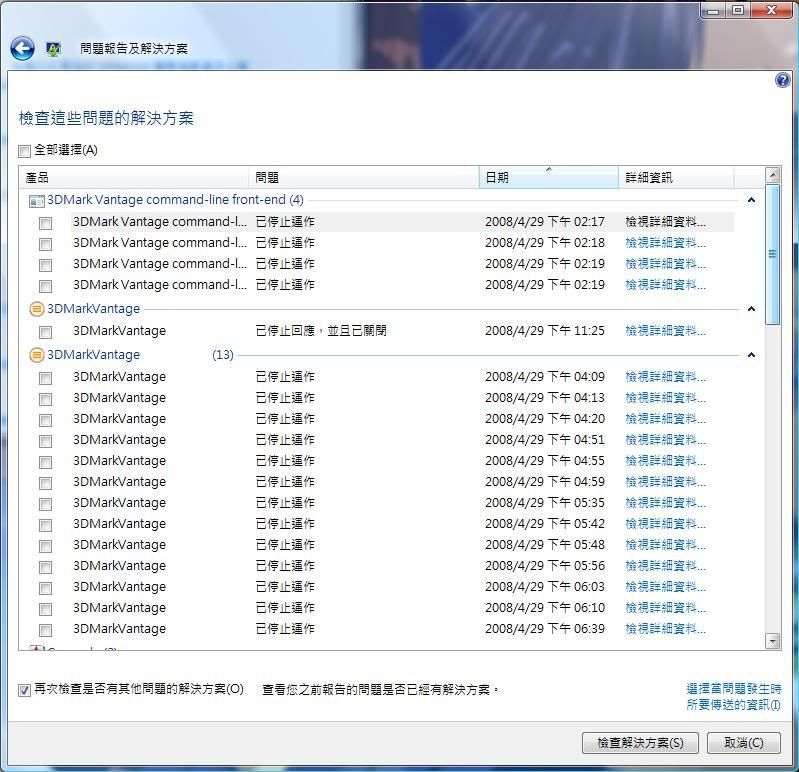Click the scrollbar up arrow
Screen dimensions: 799x772
773,175
